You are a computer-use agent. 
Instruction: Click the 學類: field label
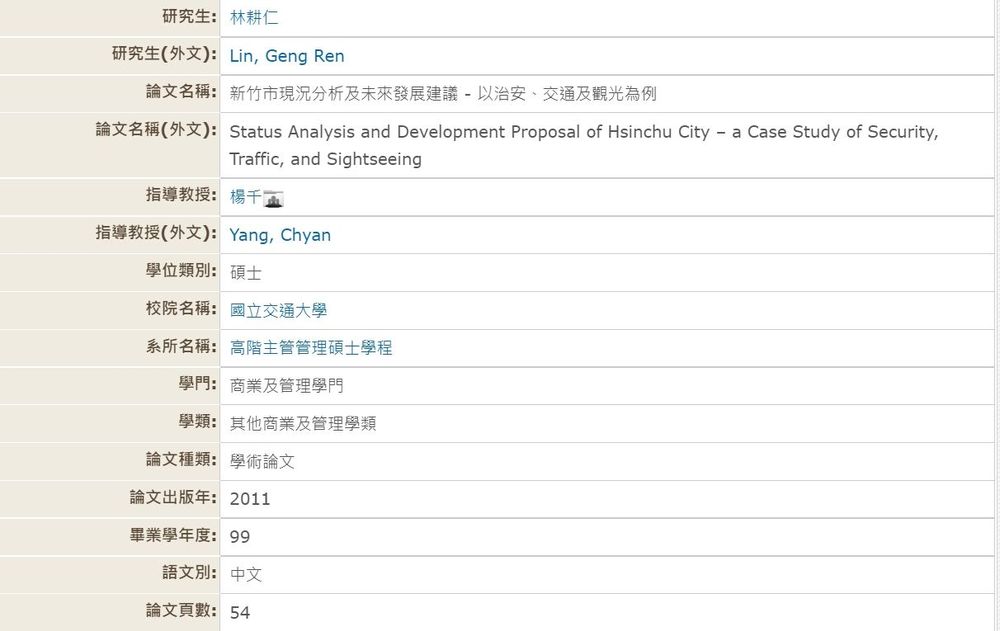tap(198, 421)
